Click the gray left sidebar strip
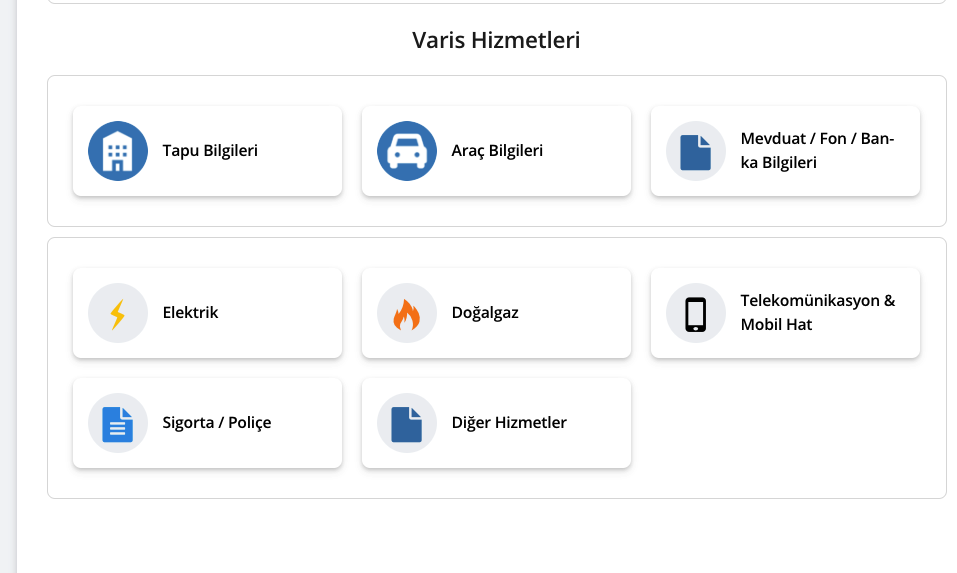Screen dimensions: 957x573 (9, 286)
